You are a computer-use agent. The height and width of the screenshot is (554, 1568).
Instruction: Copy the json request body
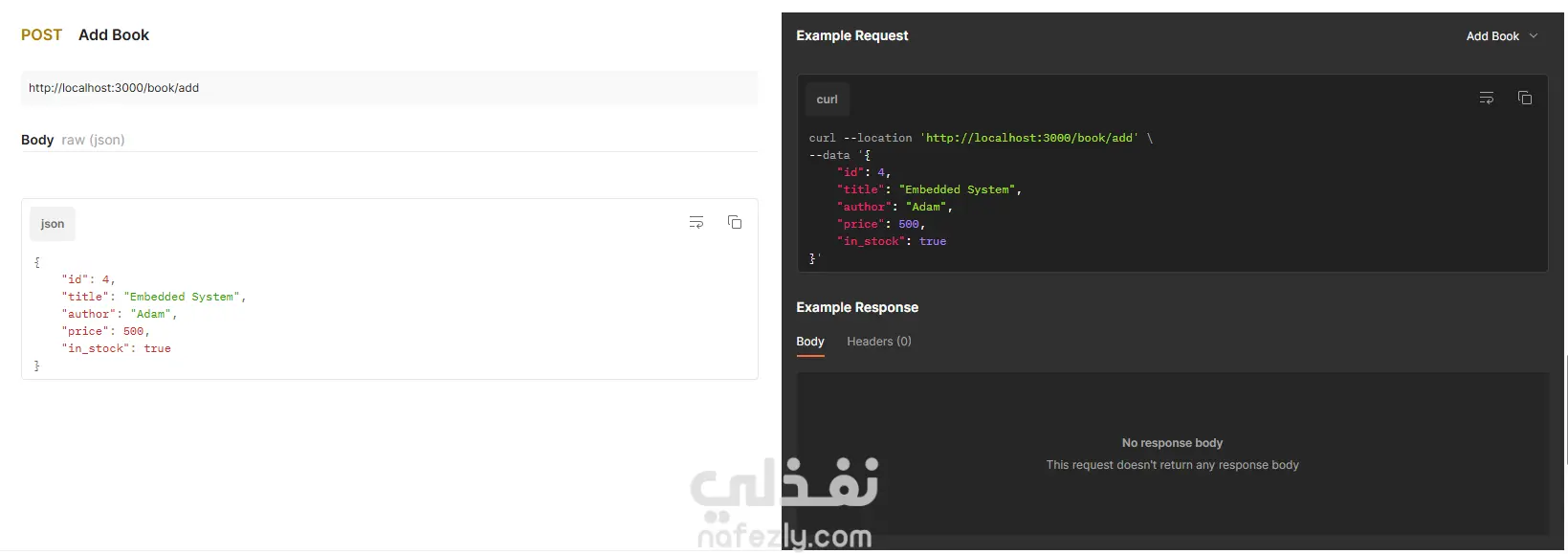(x=735, y=223)
